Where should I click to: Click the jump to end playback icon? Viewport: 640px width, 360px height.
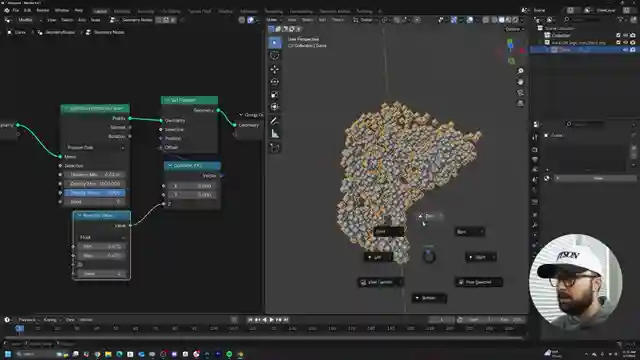286,320
